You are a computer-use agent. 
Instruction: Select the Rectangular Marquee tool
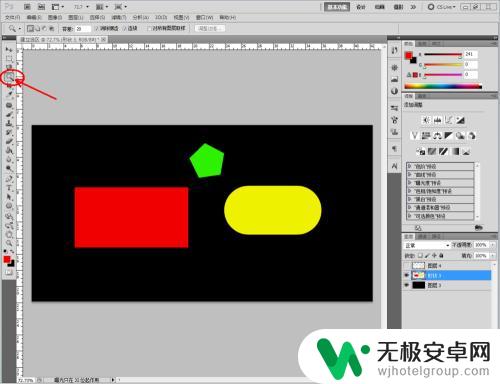tap(9, 59)
